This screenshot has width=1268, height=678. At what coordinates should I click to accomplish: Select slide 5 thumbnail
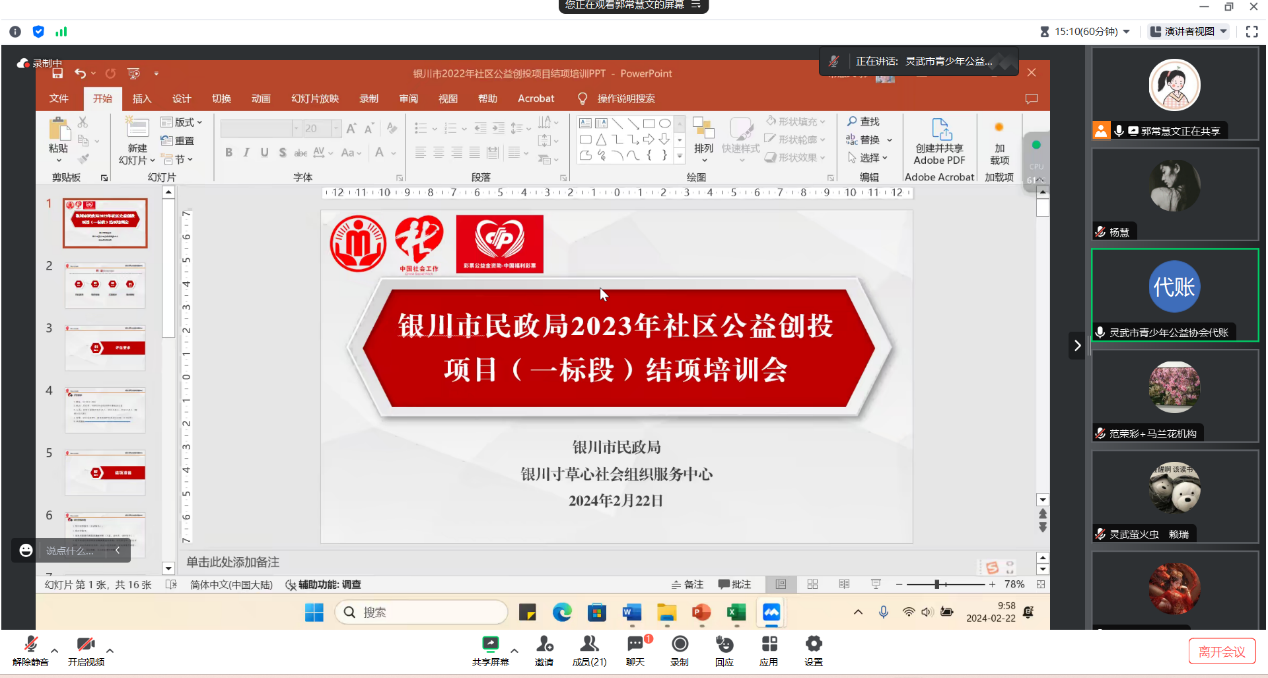pos(105,473)
